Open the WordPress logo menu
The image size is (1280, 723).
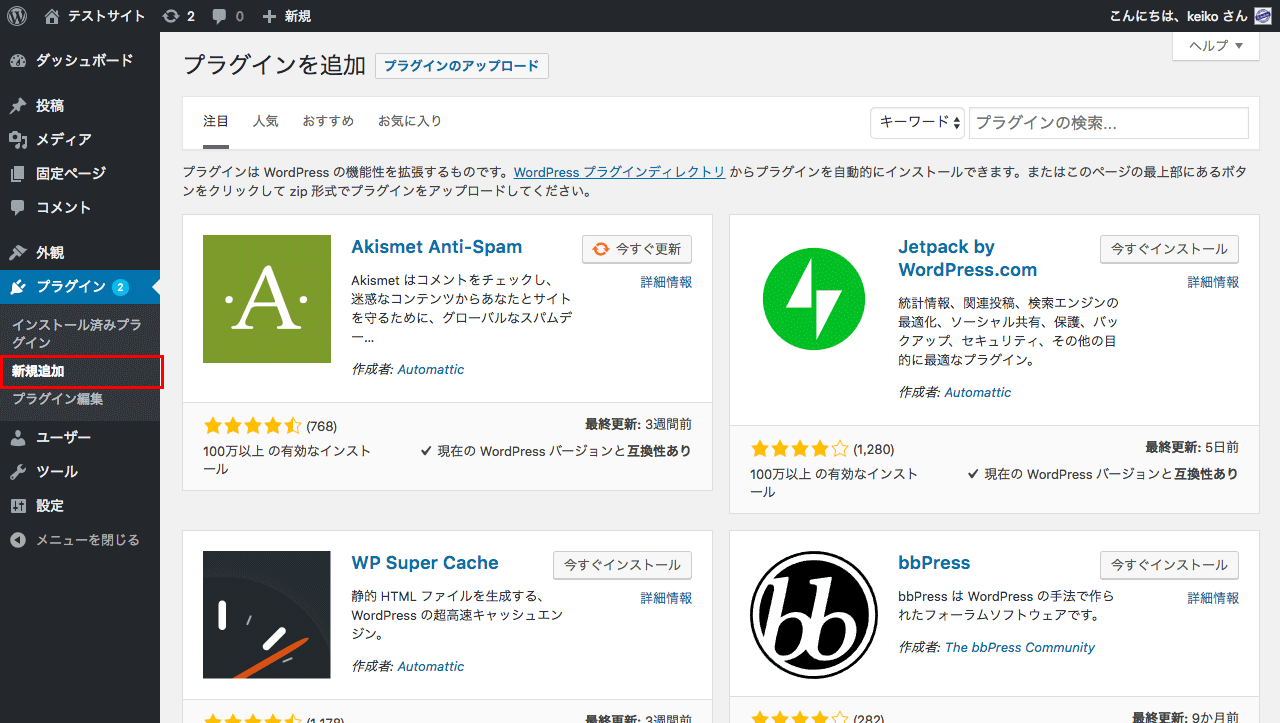17,16
